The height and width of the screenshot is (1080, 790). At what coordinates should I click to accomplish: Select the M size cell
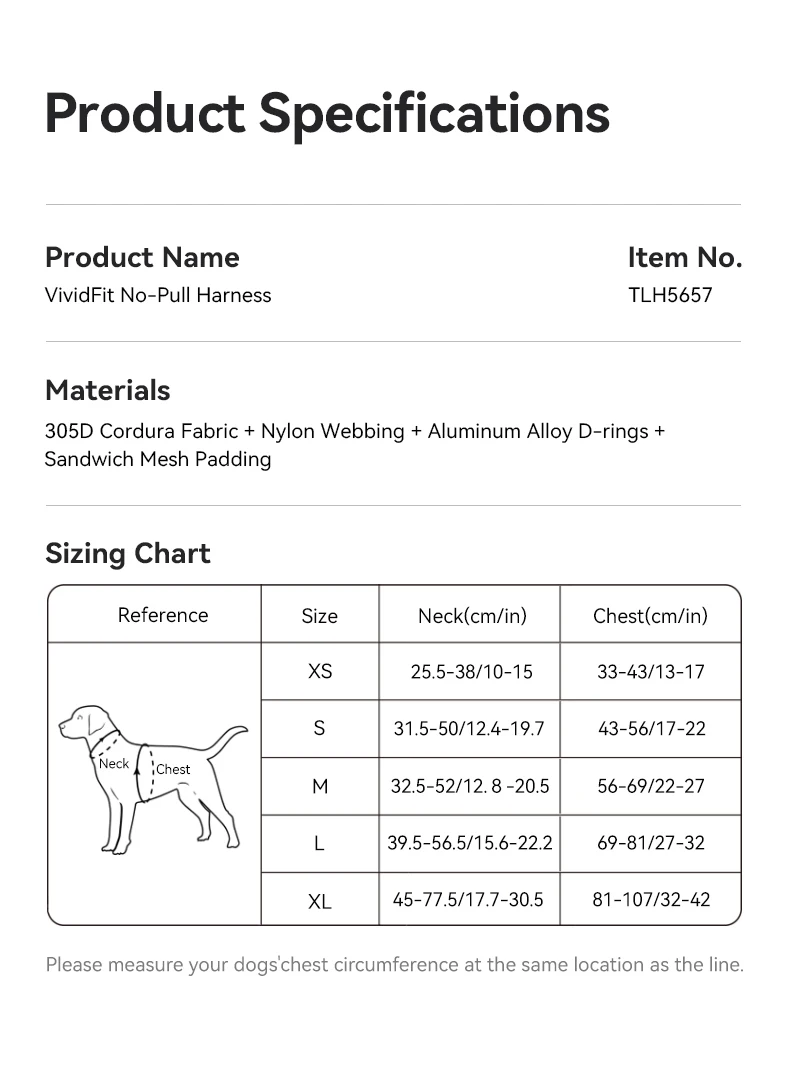click(320, 786)
